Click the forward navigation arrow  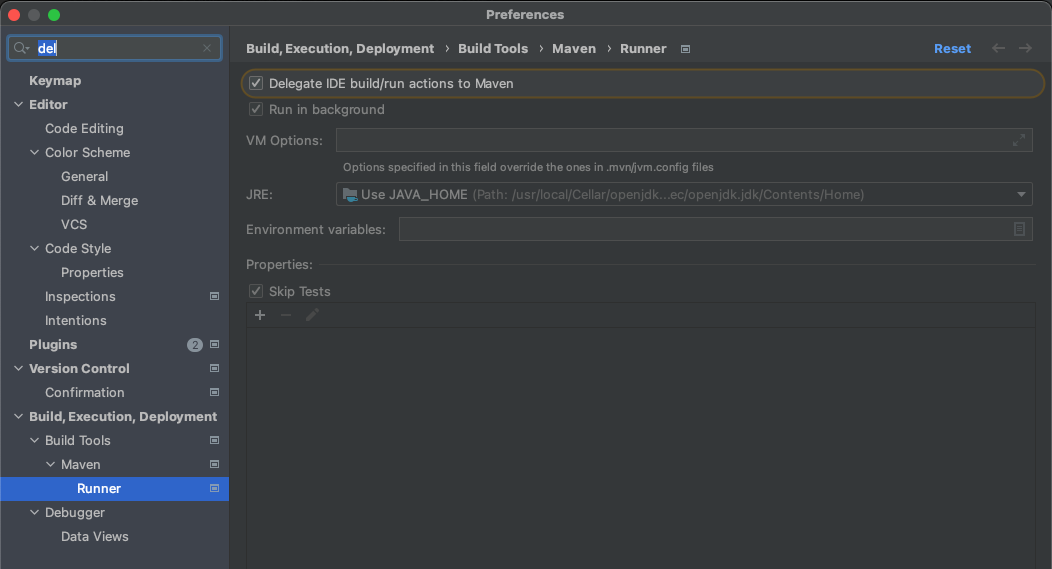(1025, 48)
